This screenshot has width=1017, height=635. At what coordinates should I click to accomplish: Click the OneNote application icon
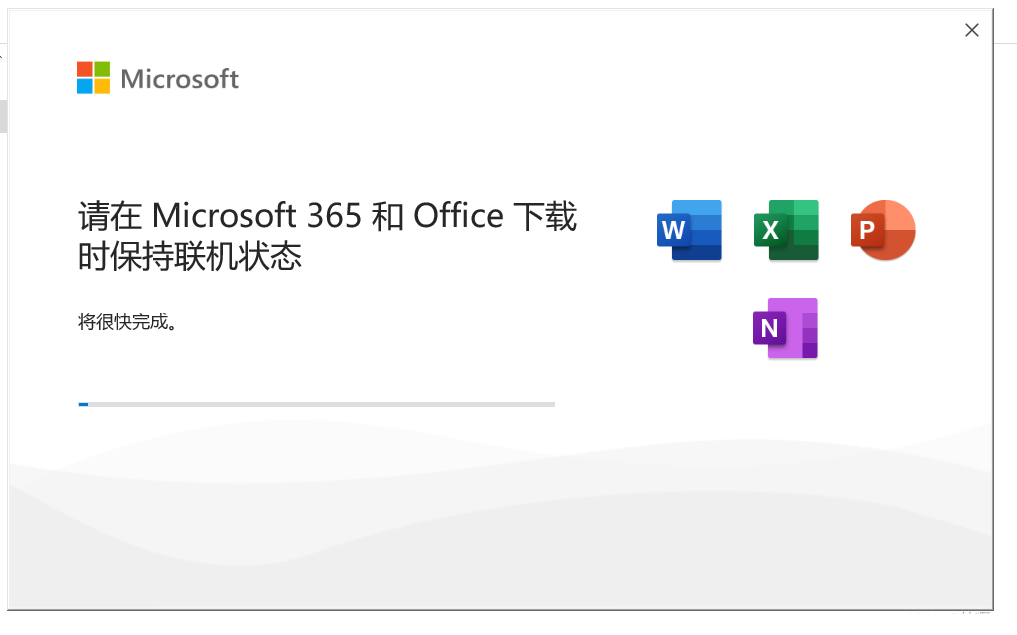click(x=785, y=328)
